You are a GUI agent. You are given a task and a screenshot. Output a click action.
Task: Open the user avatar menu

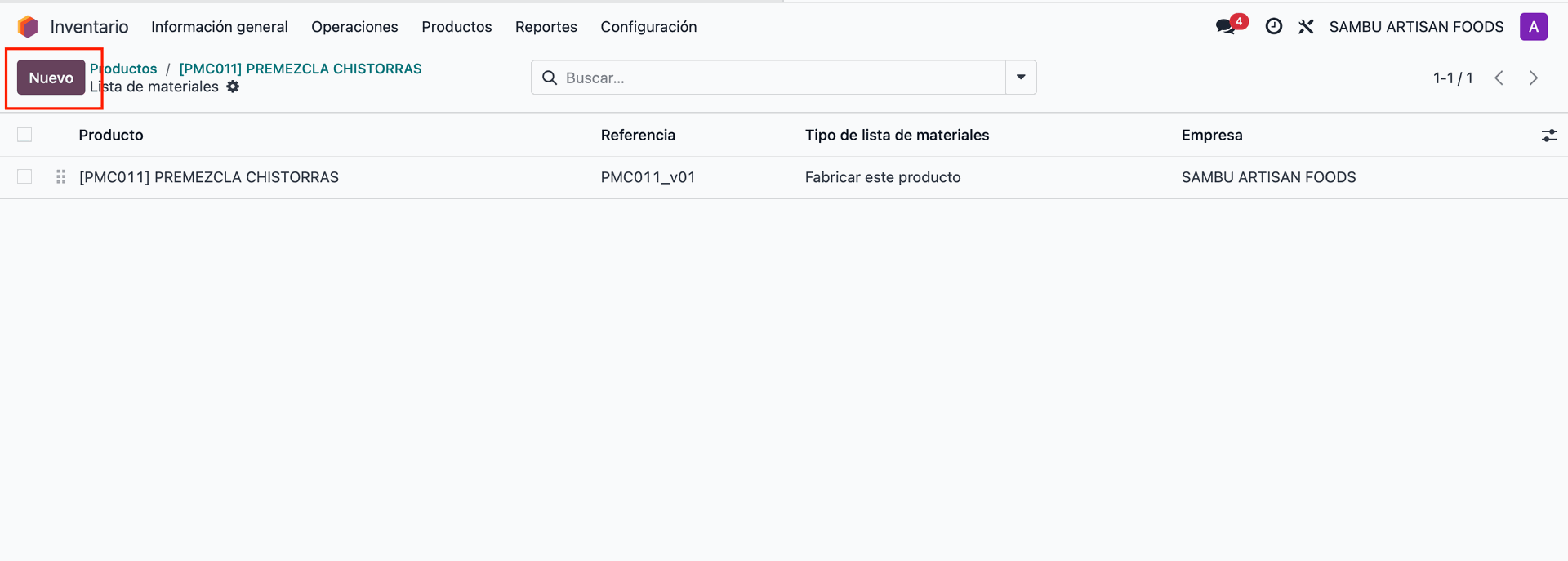point(1533,27)
